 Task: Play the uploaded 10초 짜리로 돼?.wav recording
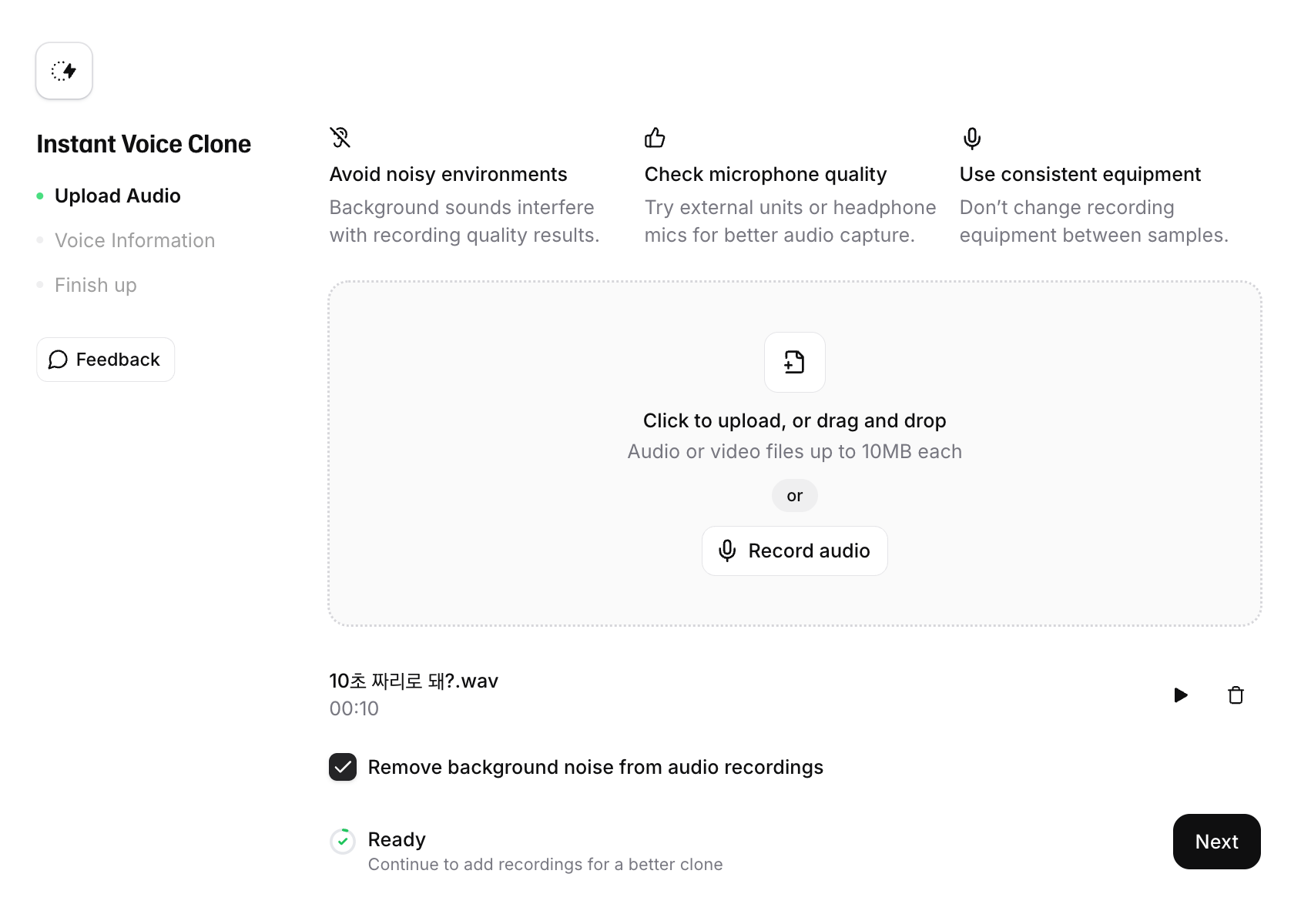point(1180,695)
